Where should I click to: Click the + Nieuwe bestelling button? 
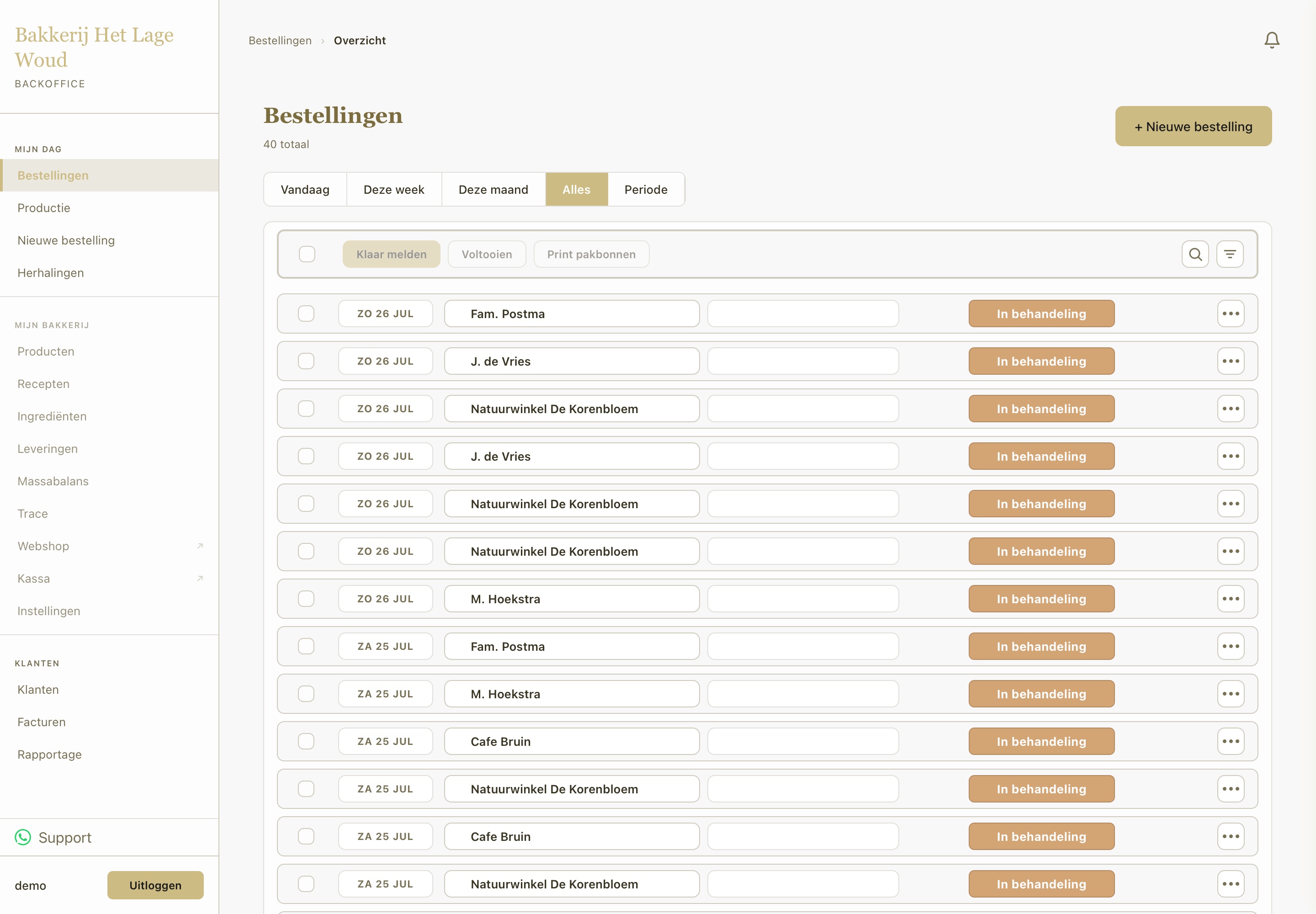coord(1194,126)
